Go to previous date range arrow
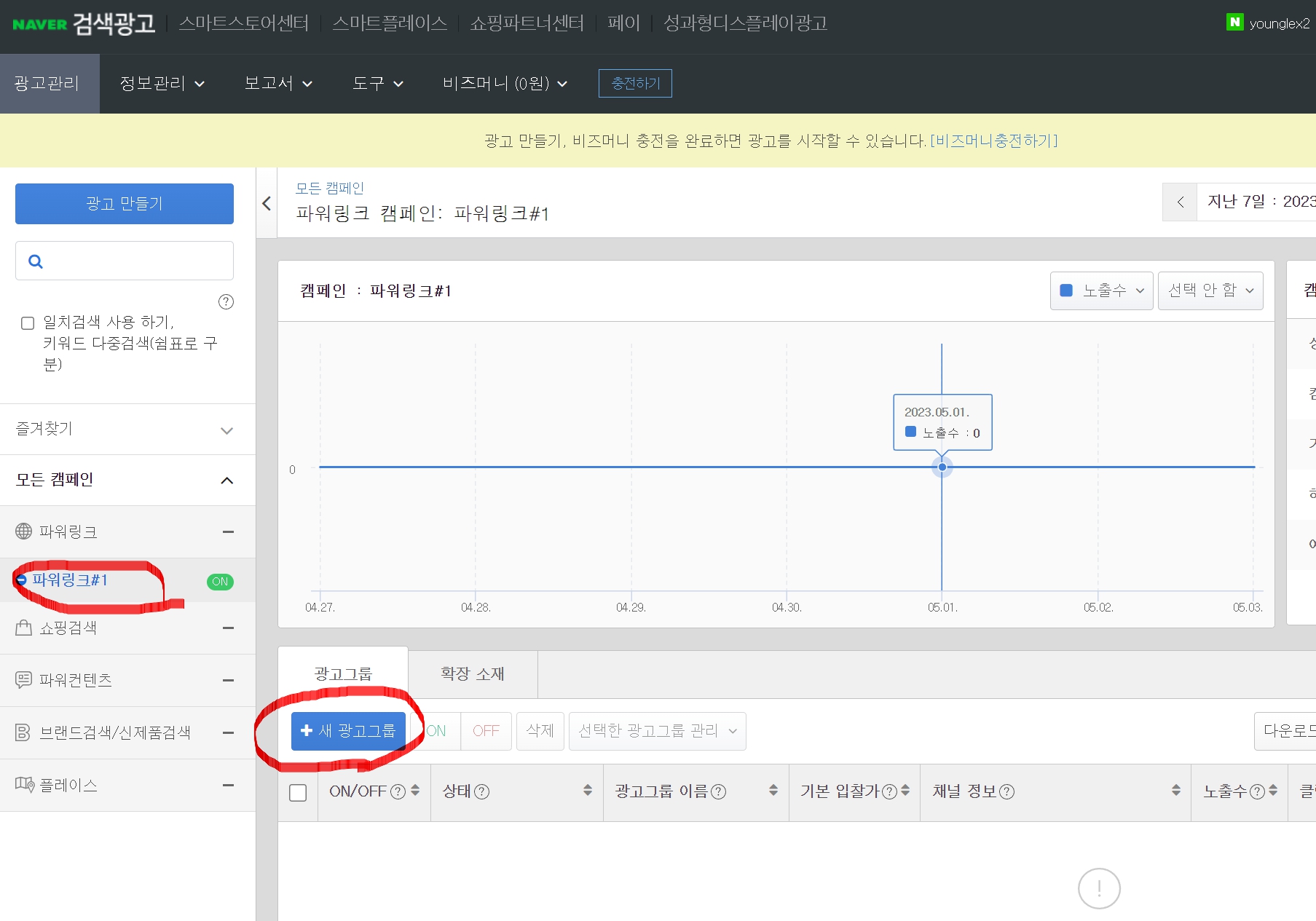This screenshot has width=1316, height=921. (1181, 202)
